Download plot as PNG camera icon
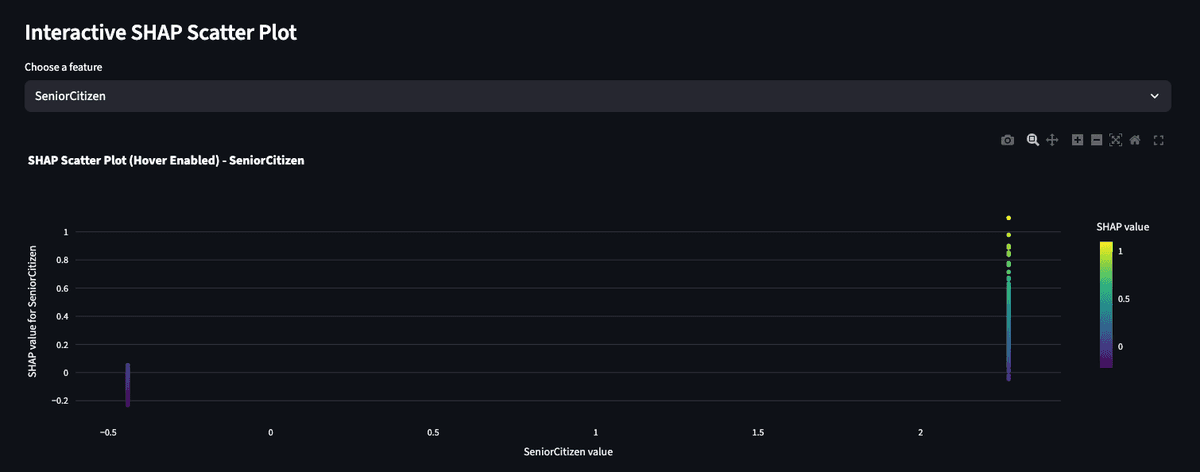 [1007, 140]
